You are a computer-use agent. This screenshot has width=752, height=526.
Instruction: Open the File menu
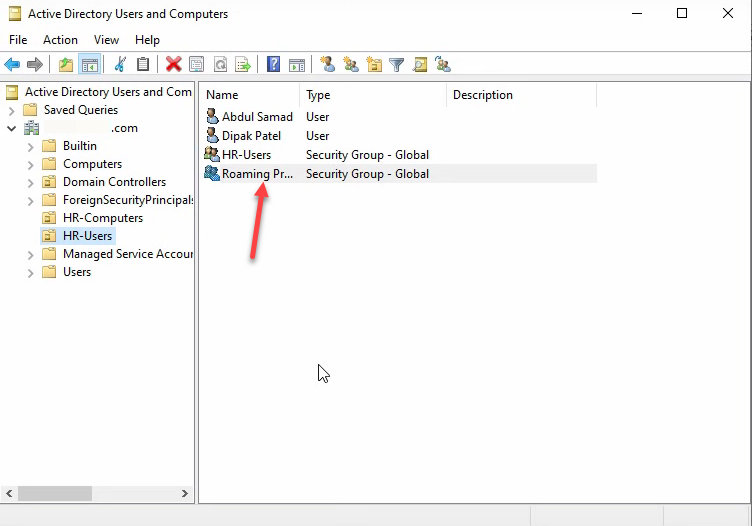tap(18, 40)
